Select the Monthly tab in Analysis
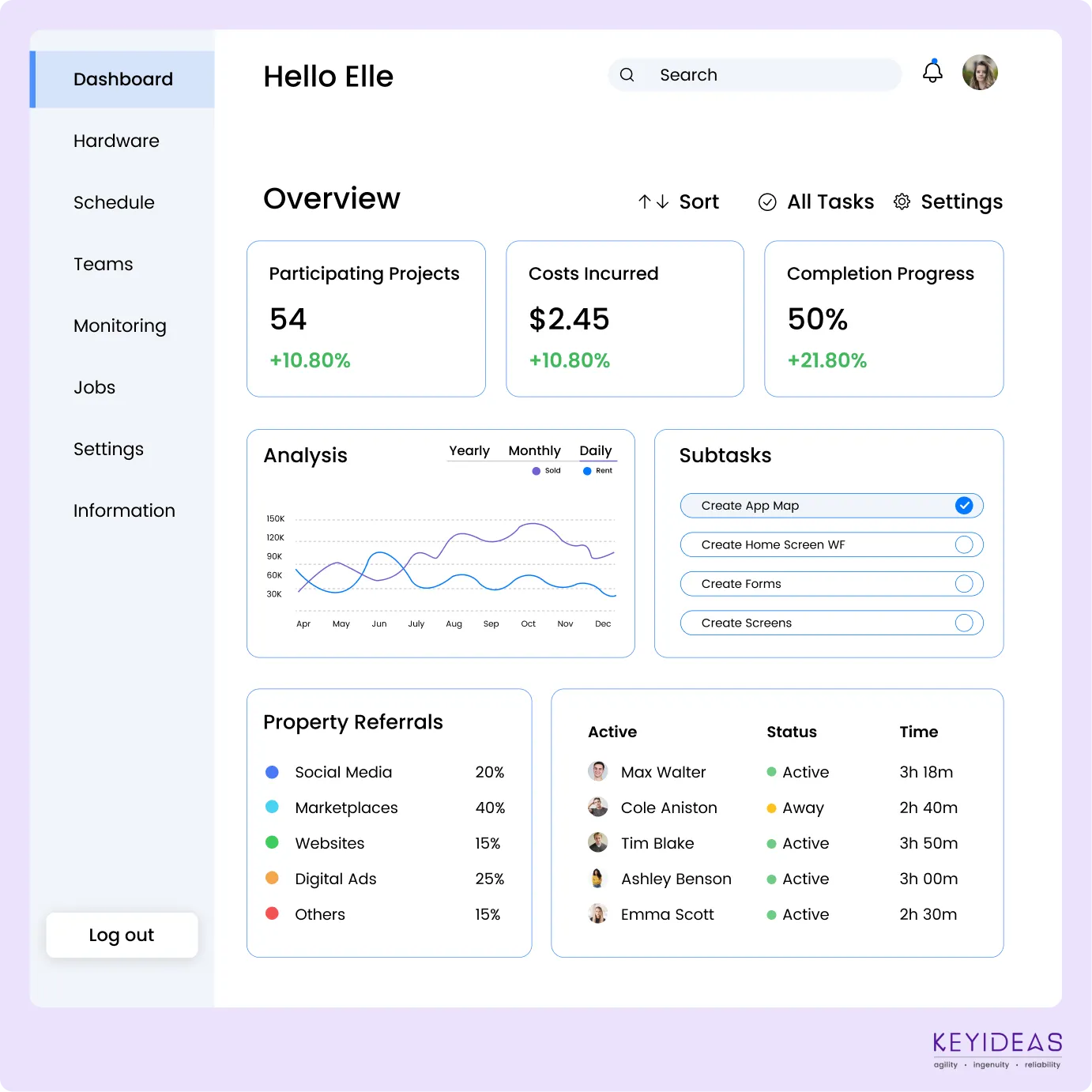This screenshot has width=1092, height=1092. [x=534, y=450]
